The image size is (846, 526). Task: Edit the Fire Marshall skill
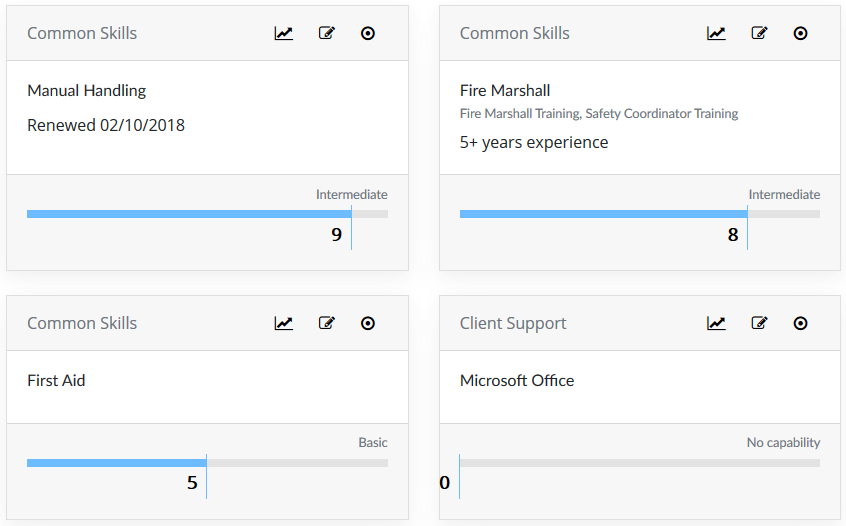click(x=759, y=33)
